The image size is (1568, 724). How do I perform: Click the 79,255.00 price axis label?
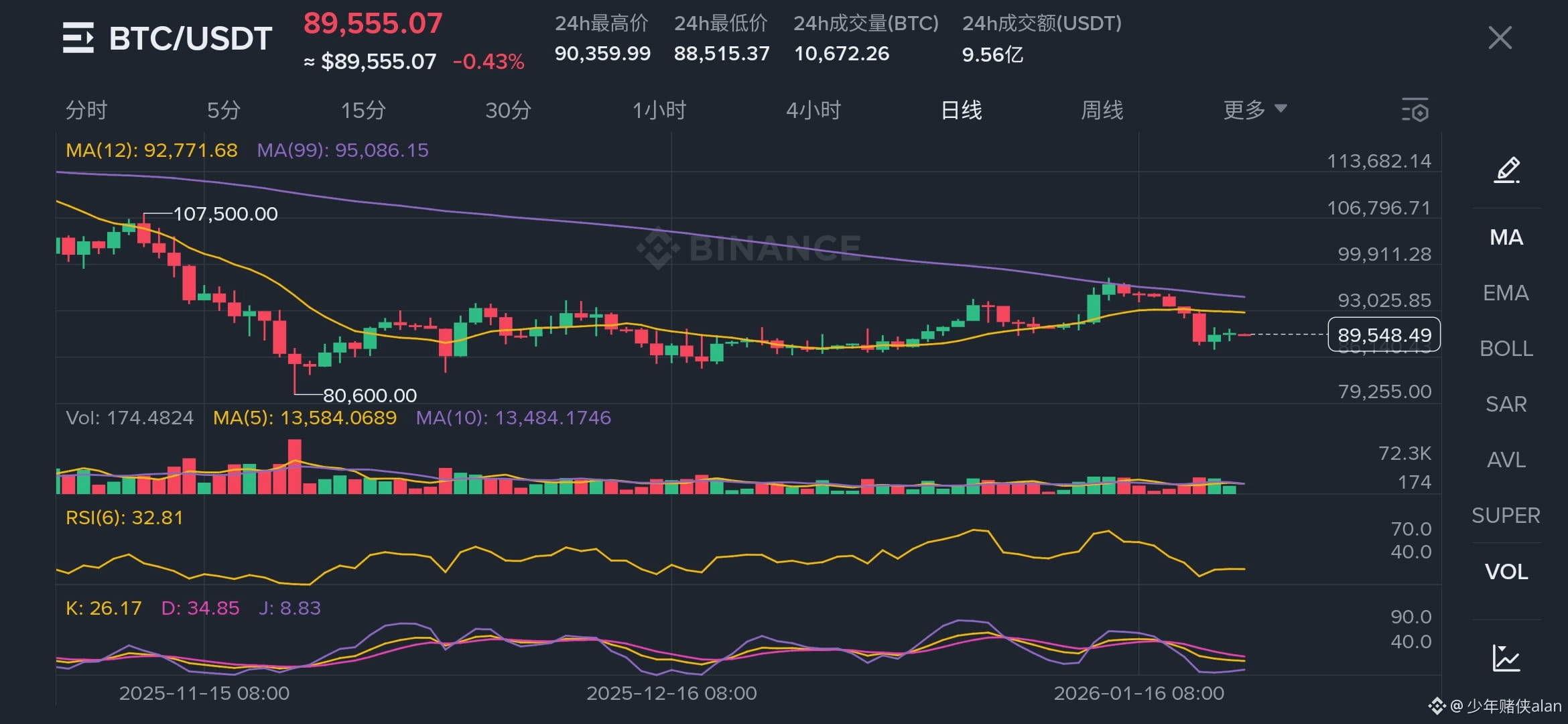pos(1384,391)
